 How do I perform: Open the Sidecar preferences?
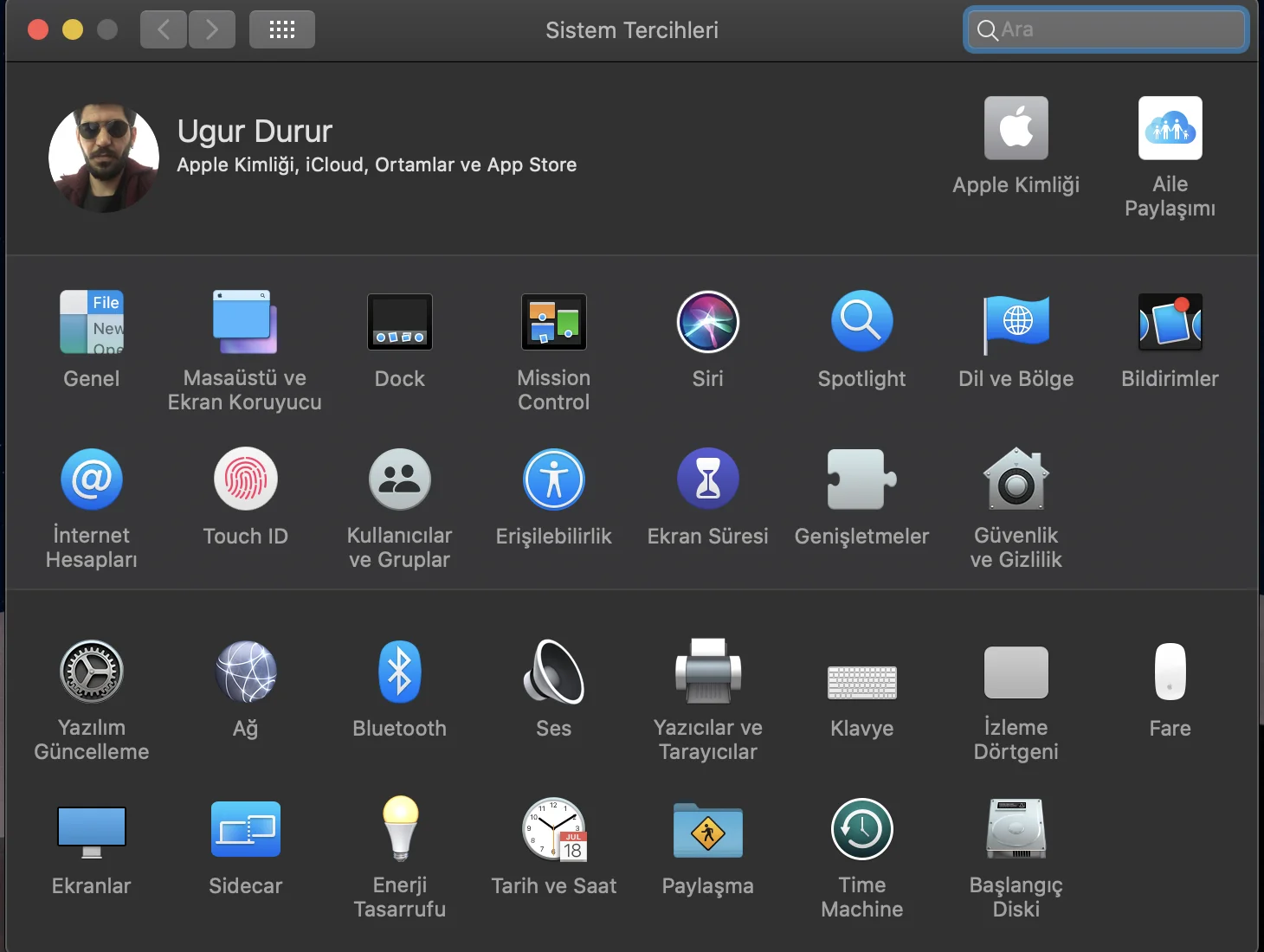click(245, 830)
